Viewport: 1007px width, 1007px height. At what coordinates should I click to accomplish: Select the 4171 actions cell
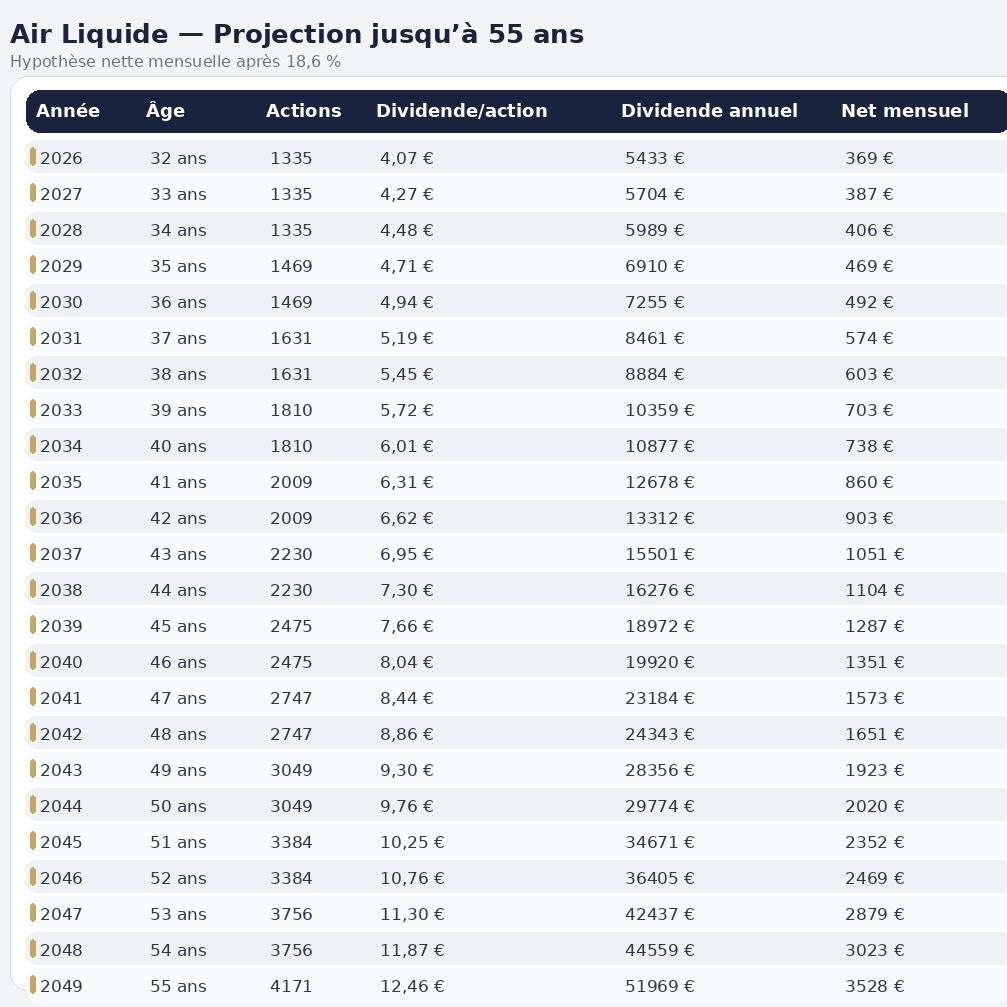tap(291, 986)
